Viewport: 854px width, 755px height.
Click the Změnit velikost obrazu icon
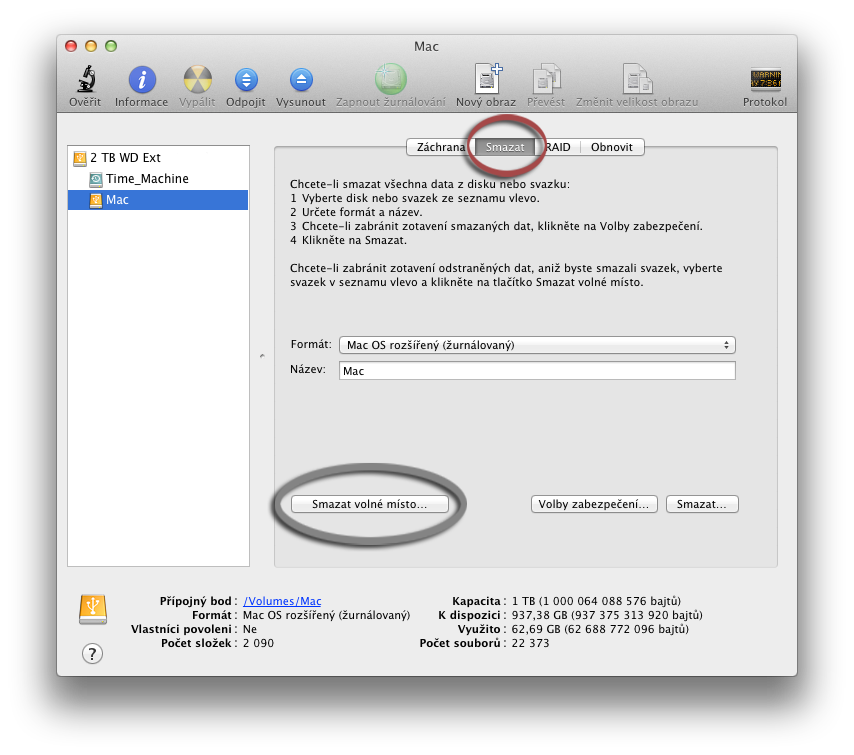637,80
